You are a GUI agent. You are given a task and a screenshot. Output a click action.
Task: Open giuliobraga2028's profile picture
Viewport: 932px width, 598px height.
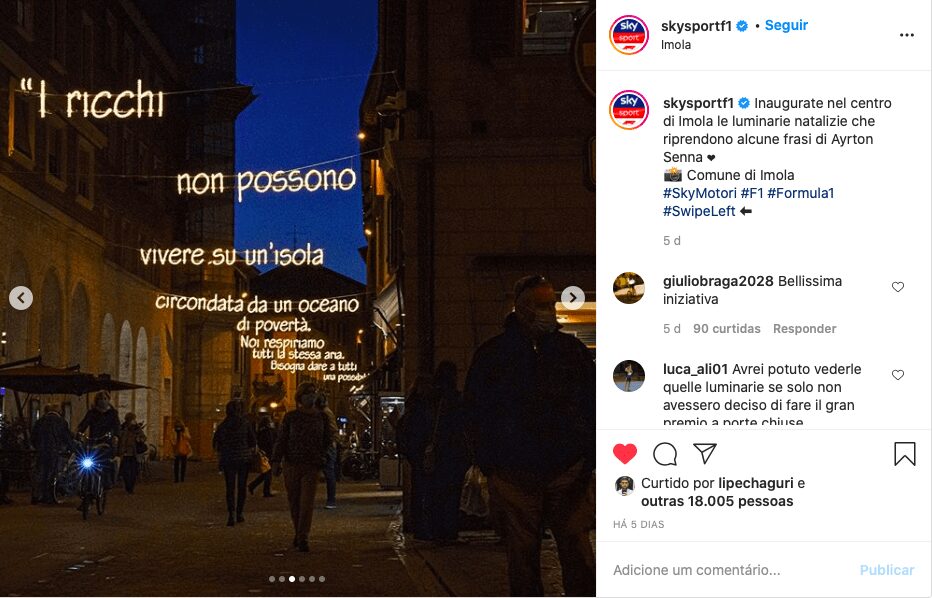coord(629,288)
